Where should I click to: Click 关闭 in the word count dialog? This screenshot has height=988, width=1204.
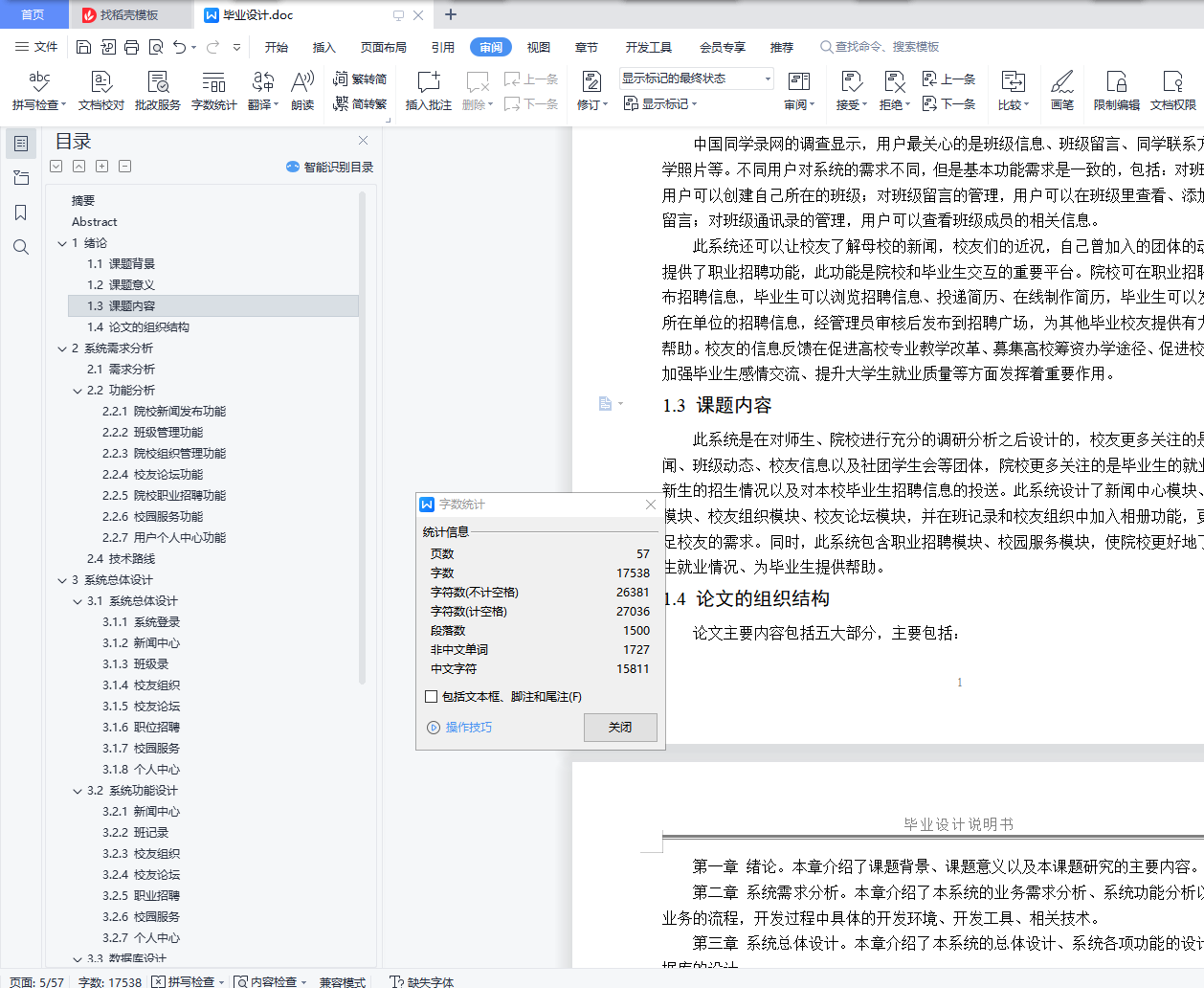click(620, 728)
